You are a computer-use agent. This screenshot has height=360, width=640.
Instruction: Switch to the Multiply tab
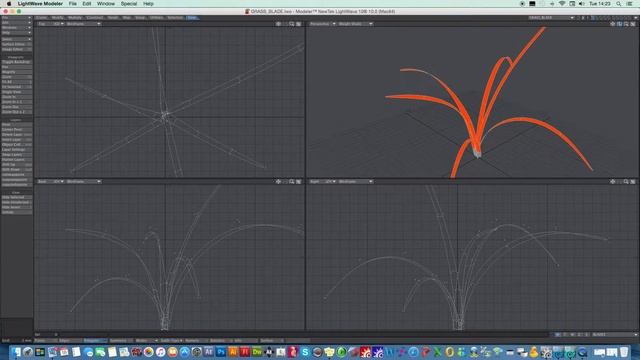pyautogui.click(x=75, y=18)
